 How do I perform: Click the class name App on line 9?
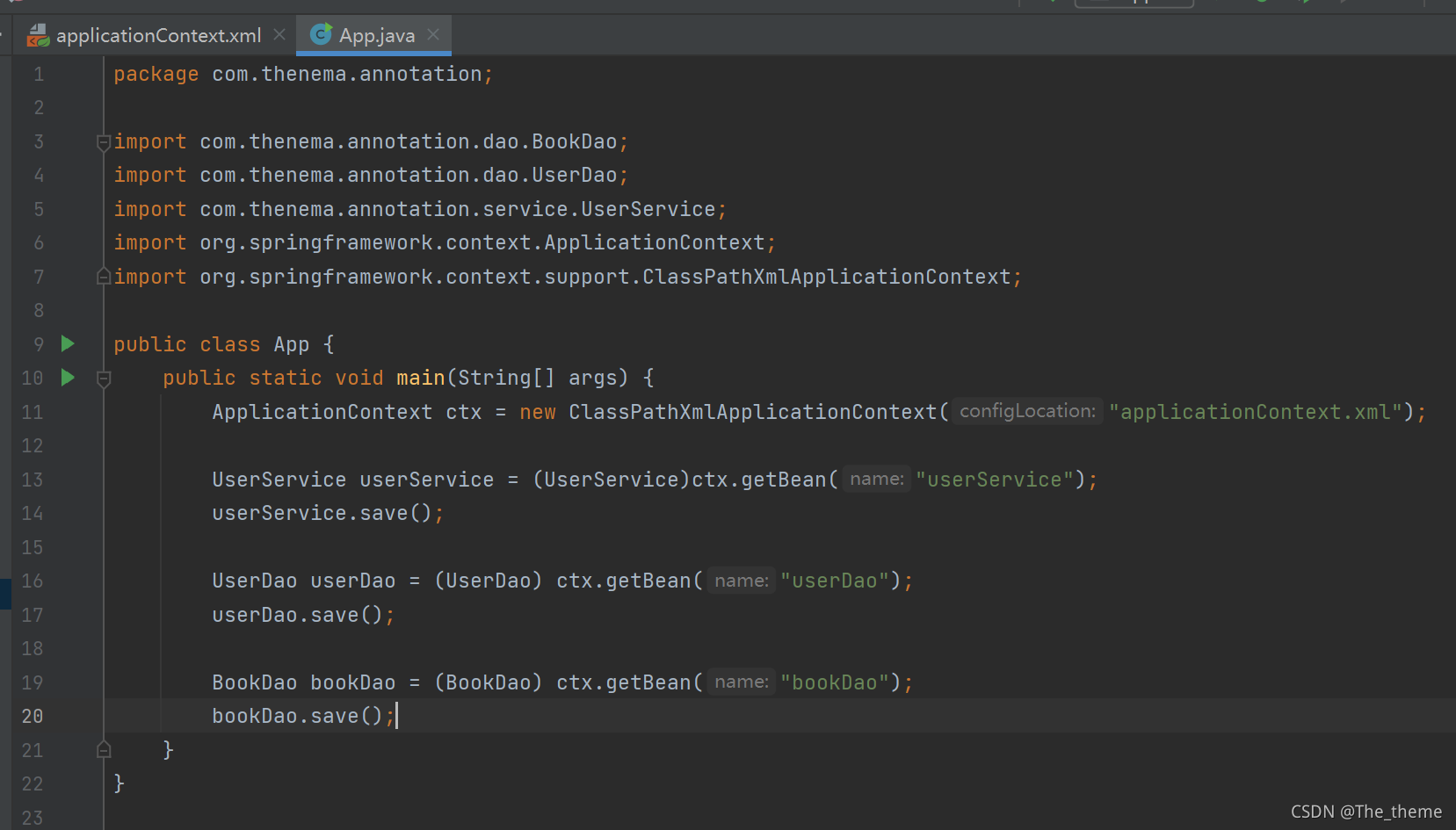click(x=292, y=345)
